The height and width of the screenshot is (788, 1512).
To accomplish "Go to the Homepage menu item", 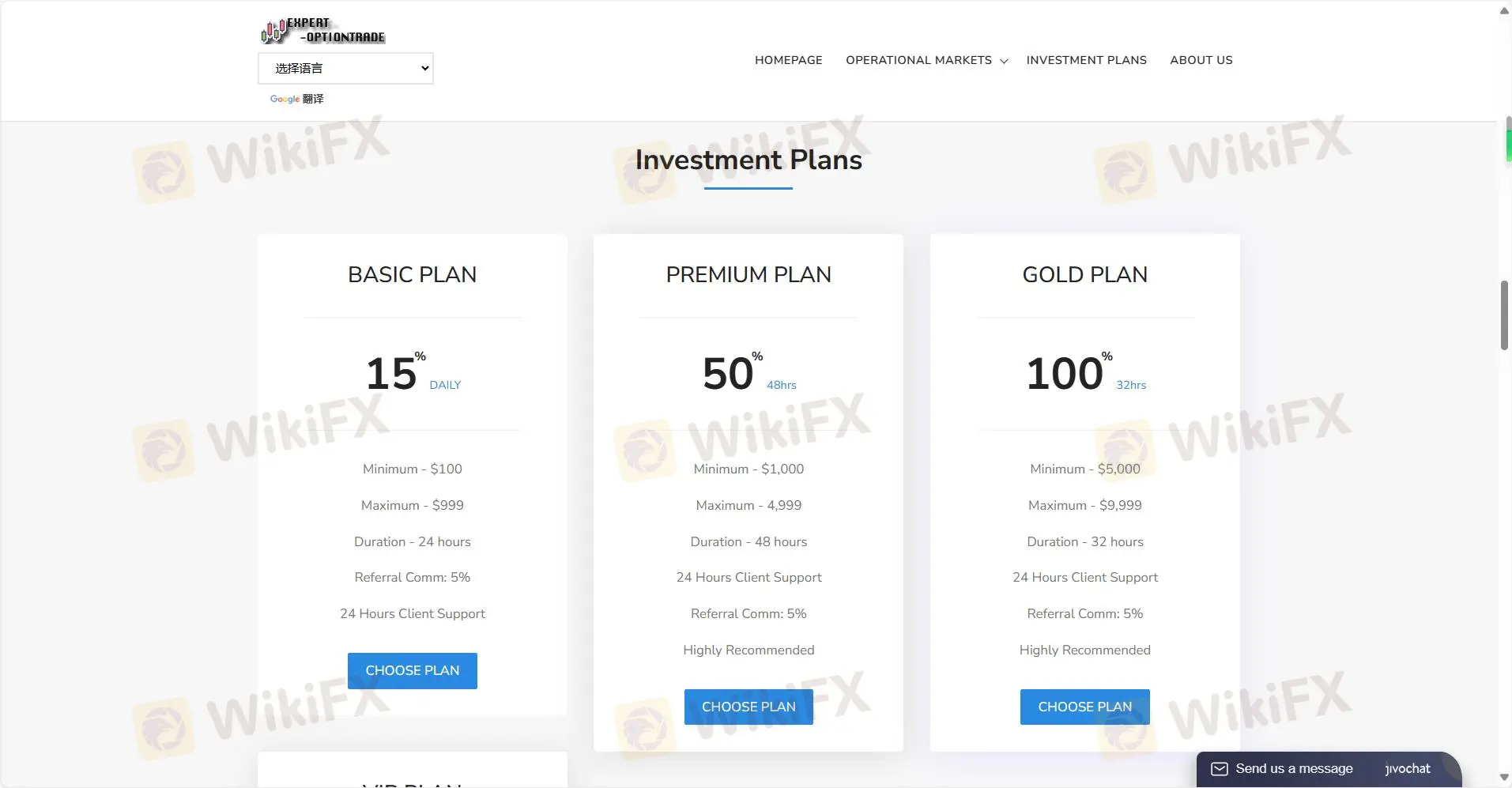I will click(x=788, y=60).
